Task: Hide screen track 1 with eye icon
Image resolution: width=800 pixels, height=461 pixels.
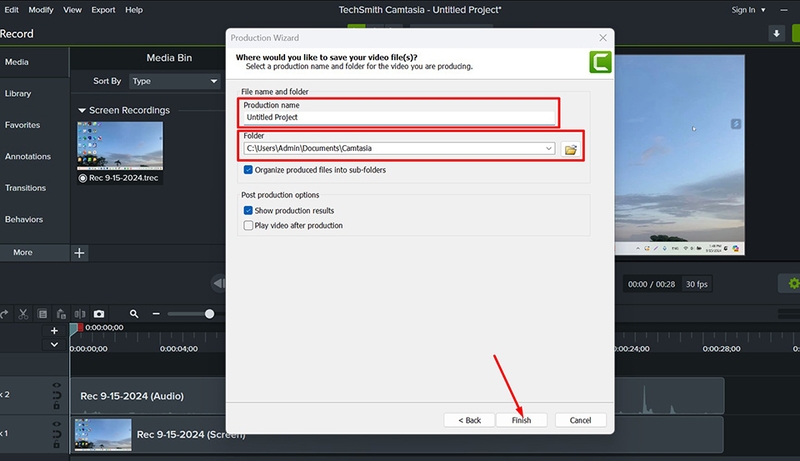Action: (x=56, y=424)
